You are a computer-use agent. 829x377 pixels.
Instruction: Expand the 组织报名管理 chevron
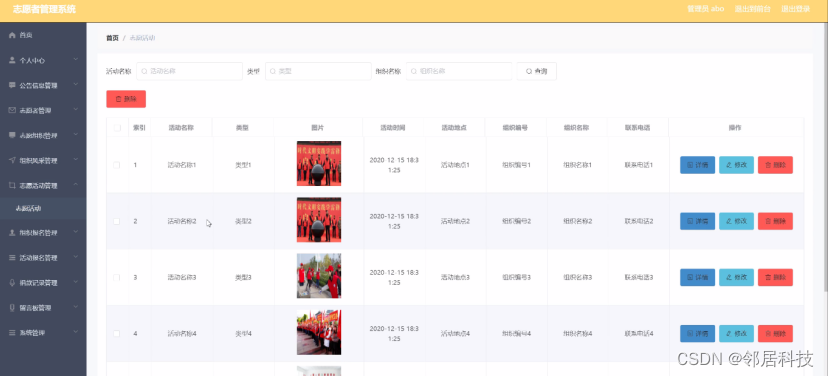point(76,232)
